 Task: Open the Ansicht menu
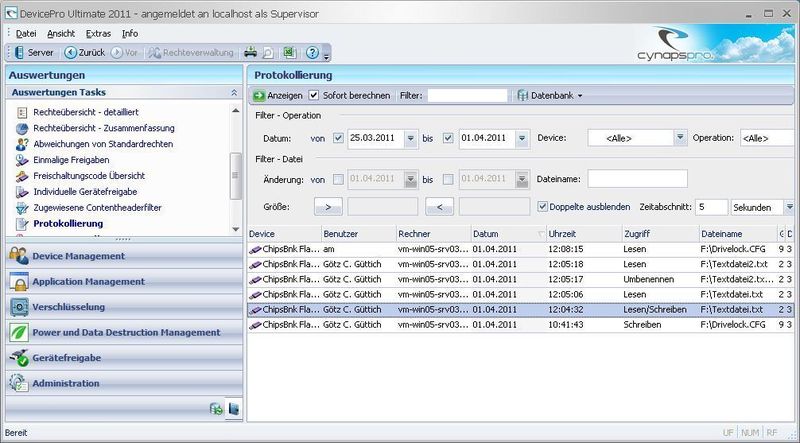(61, 34)
